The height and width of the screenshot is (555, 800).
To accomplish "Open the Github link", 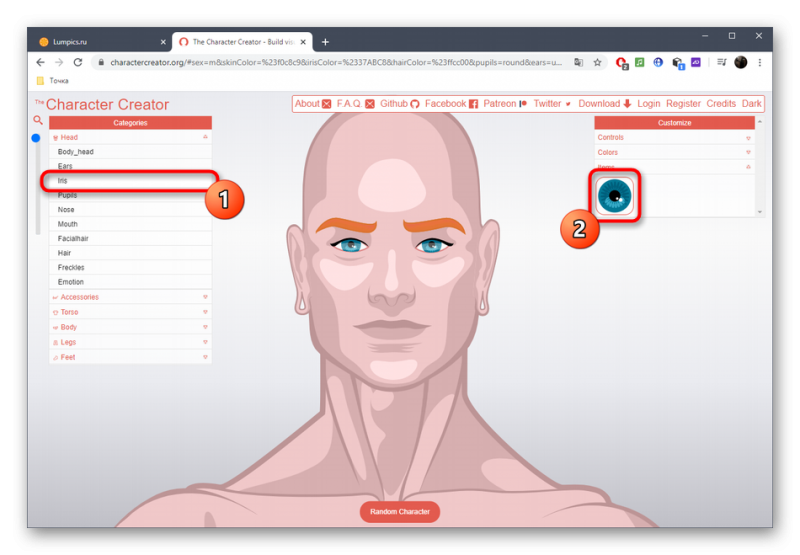I will click(x=399, y=104).
